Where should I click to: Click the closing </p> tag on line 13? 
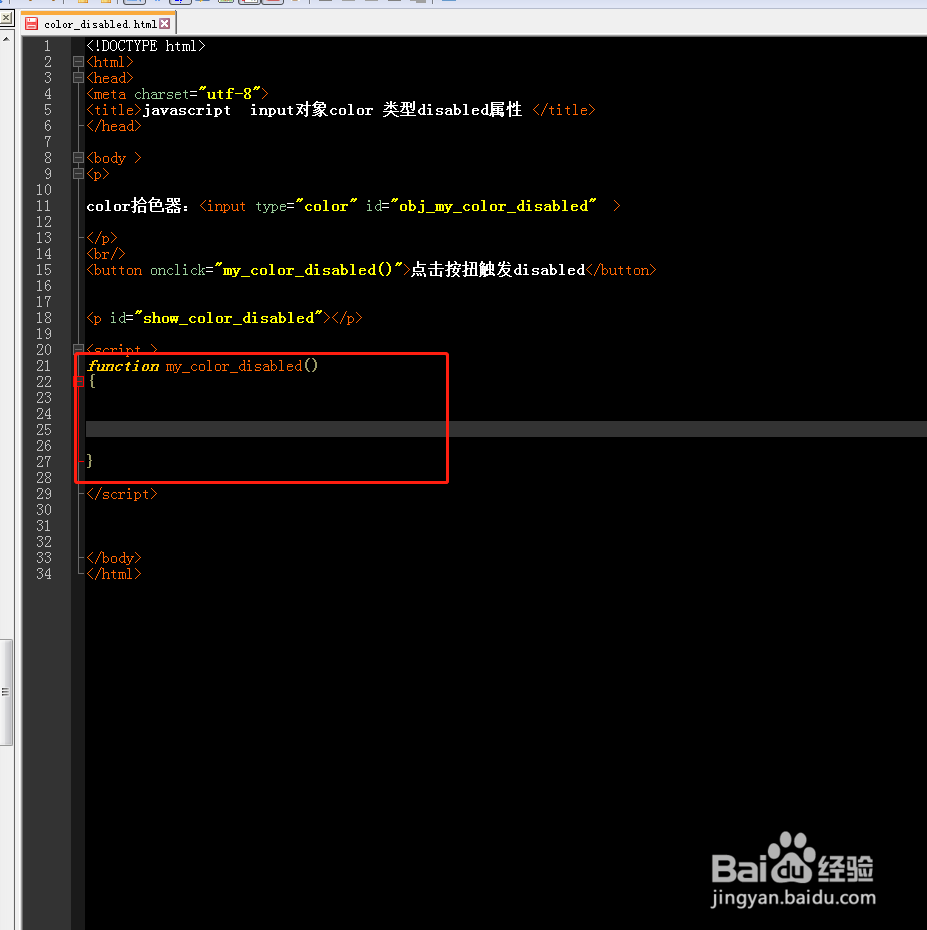coord(102,238)
